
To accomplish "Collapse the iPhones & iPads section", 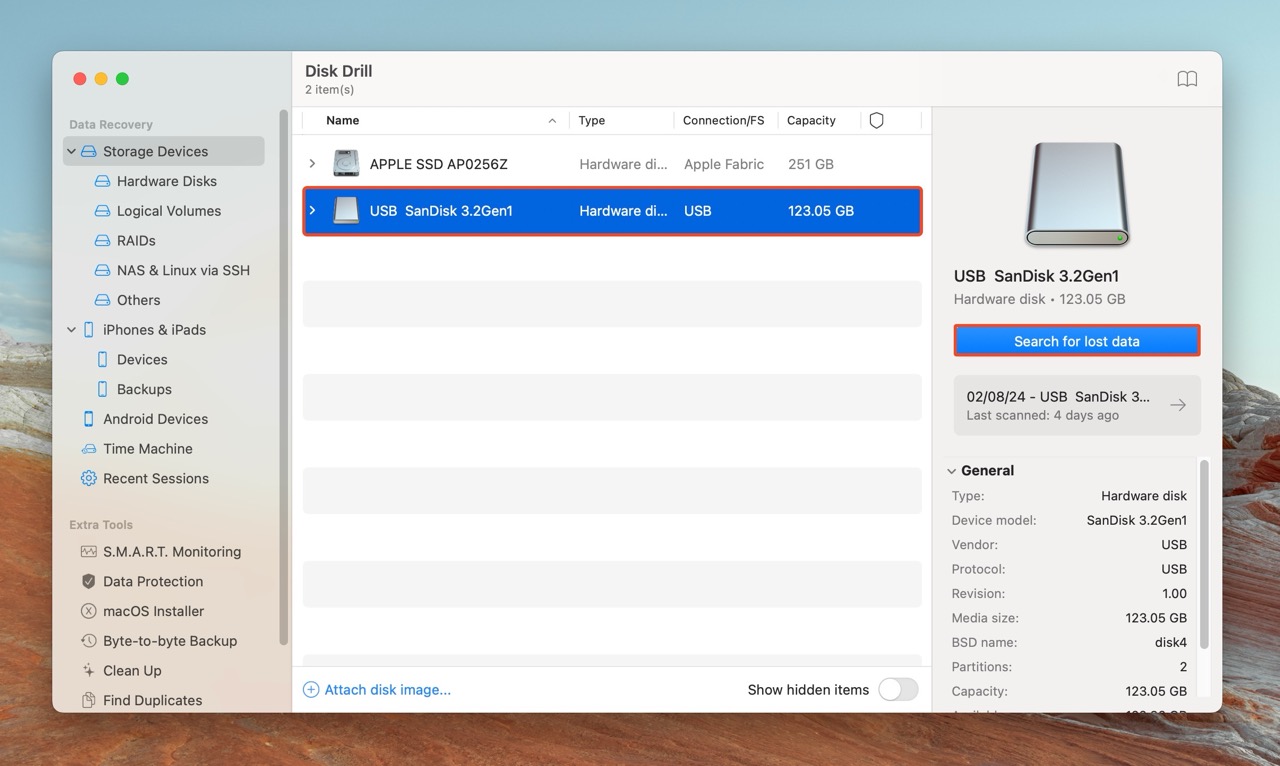I will coord(71,330).
